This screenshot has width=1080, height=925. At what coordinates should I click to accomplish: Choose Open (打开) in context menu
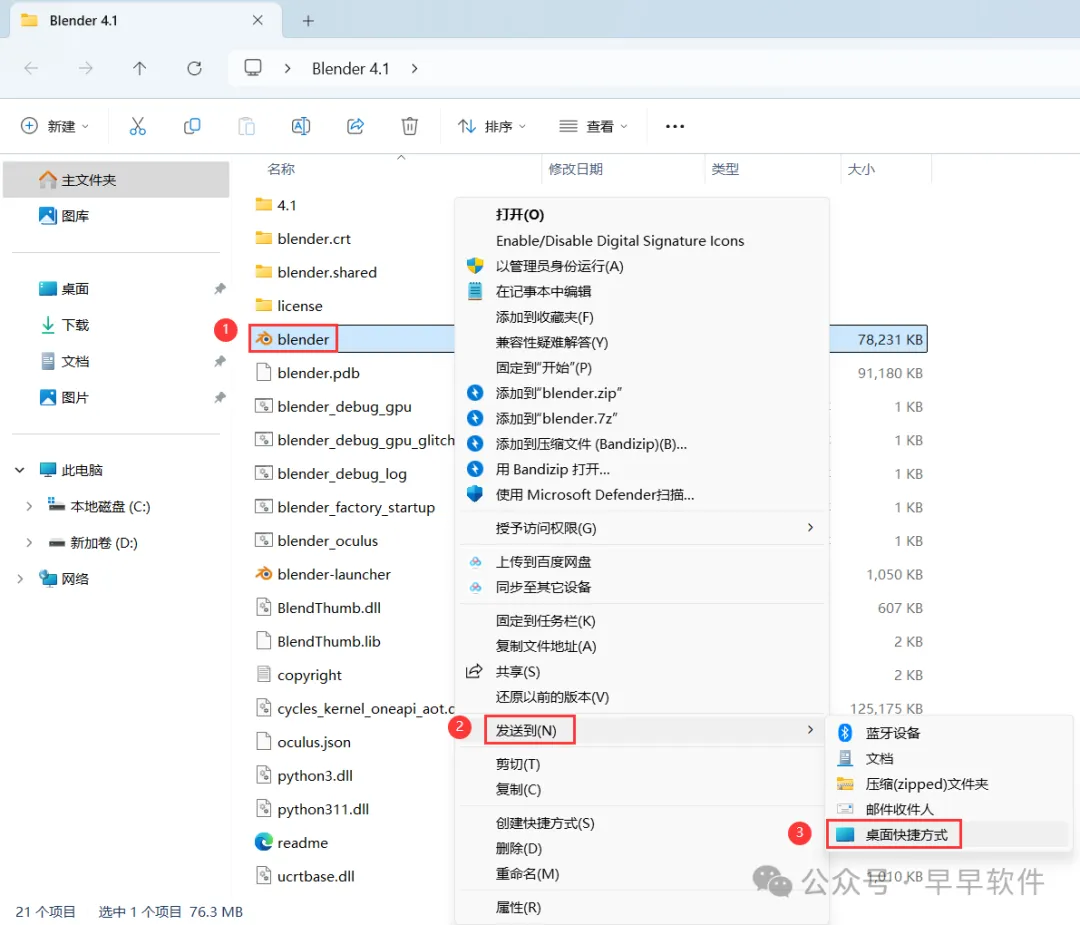point(519,215)
